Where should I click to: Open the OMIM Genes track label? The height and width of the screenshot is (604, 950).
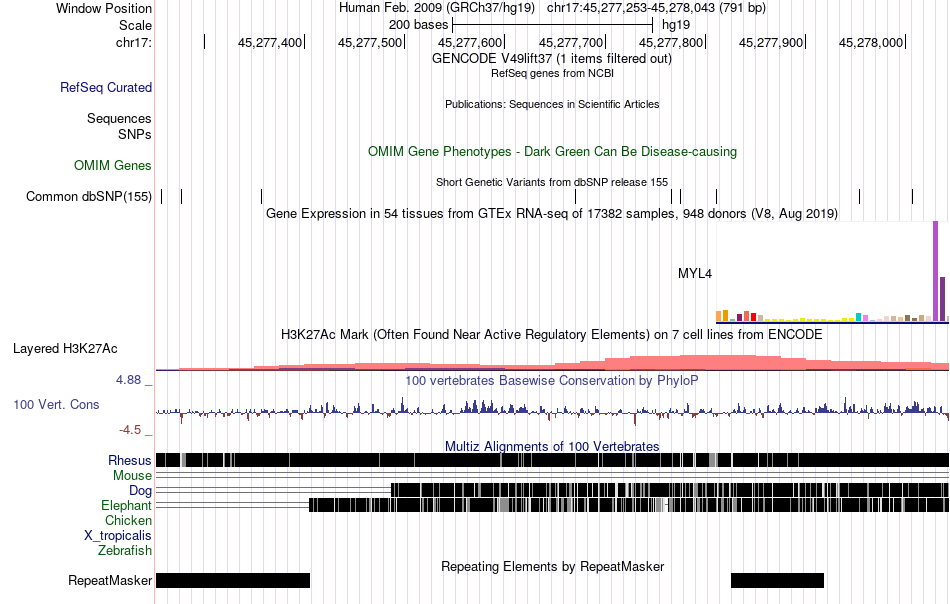(113, 165)
